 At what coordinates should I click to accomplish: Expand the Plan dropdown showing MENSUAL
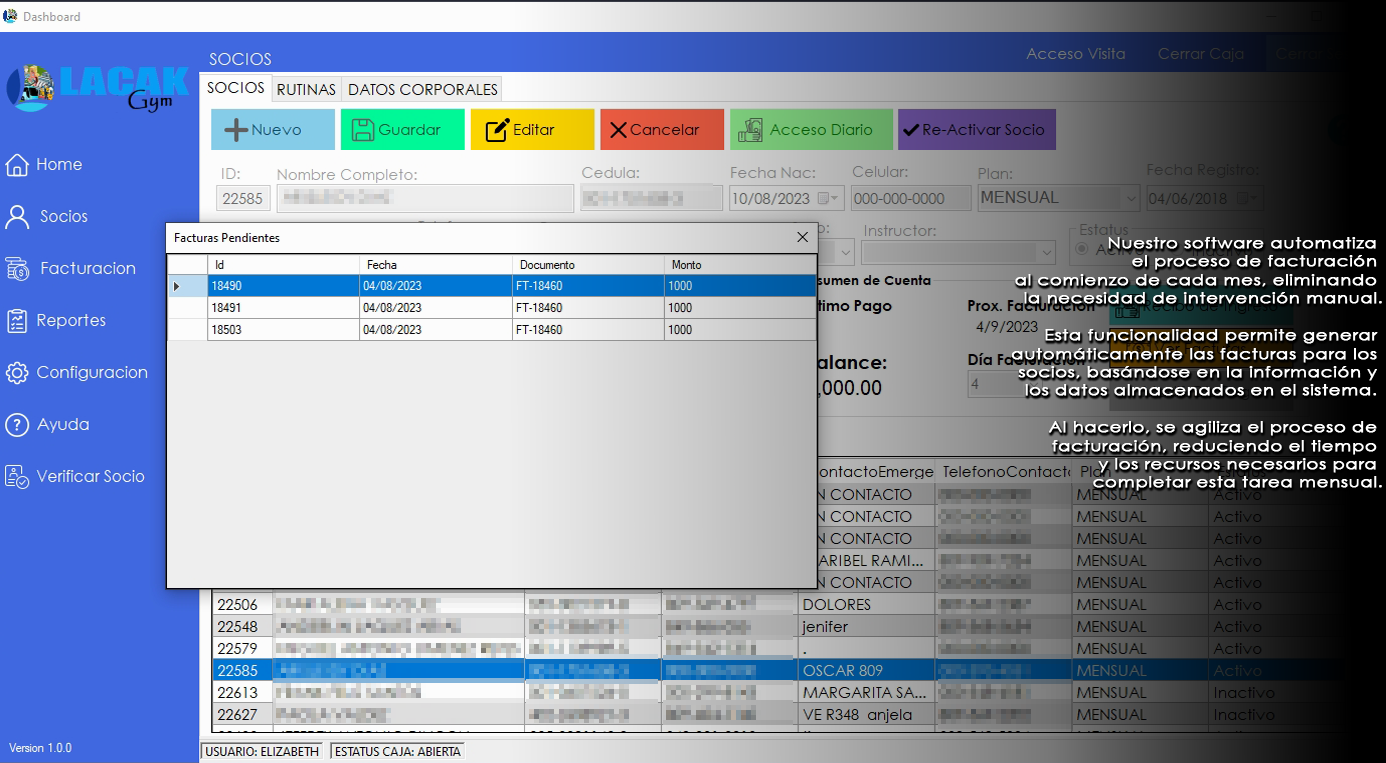[x=1129, y=198]
